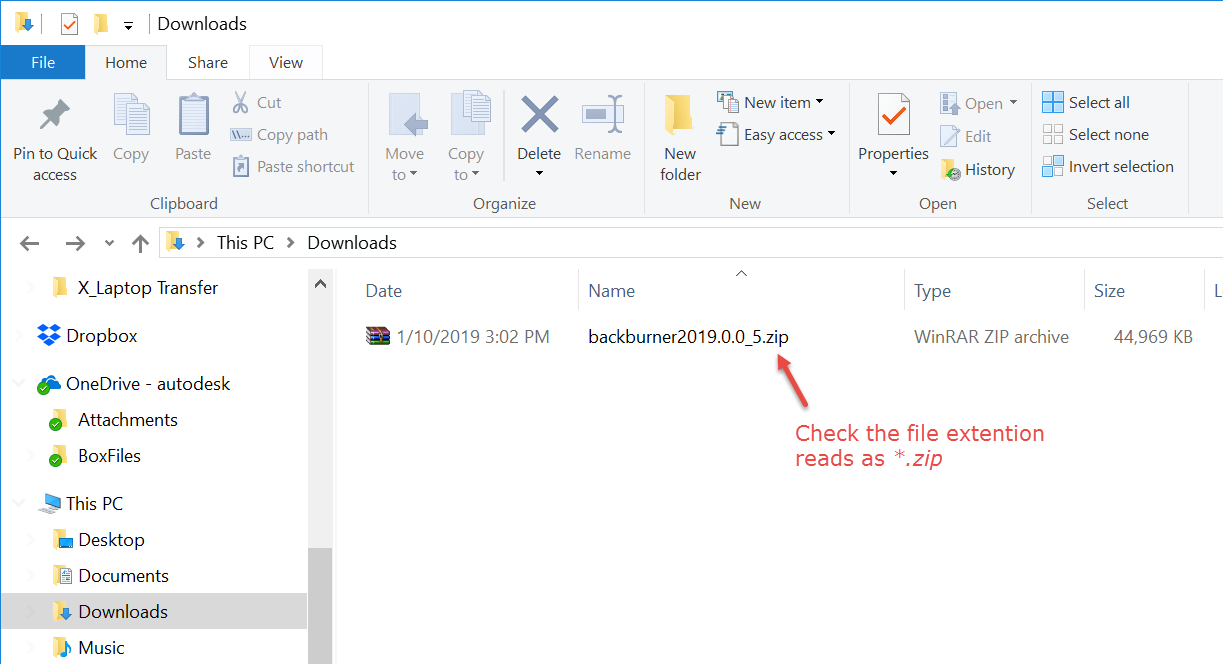Go up one folder level
The image size is (1223, 664).
[140, 243]
